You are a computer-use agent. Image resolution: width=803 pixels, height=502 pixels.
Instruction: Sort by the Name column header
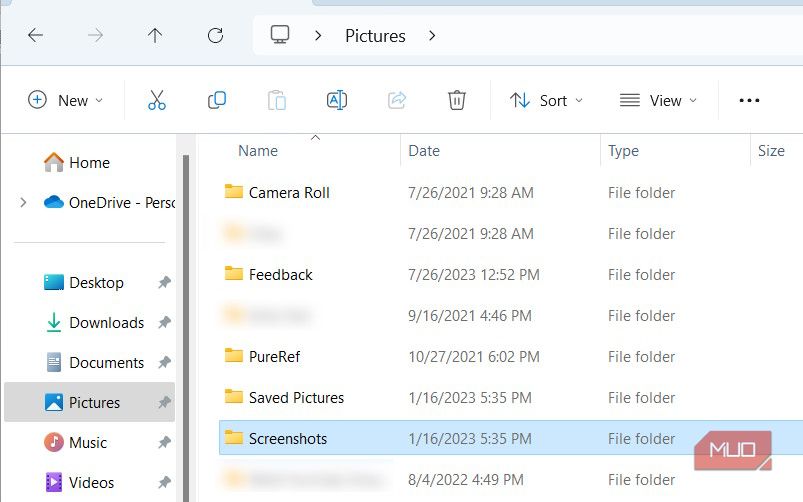[x=258, y=151]
